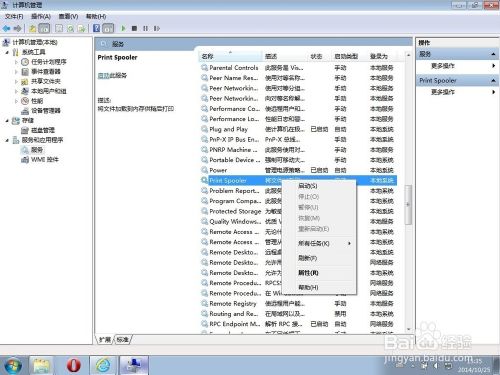Open the Opera browser from the taskbar

tap(73, 365)
